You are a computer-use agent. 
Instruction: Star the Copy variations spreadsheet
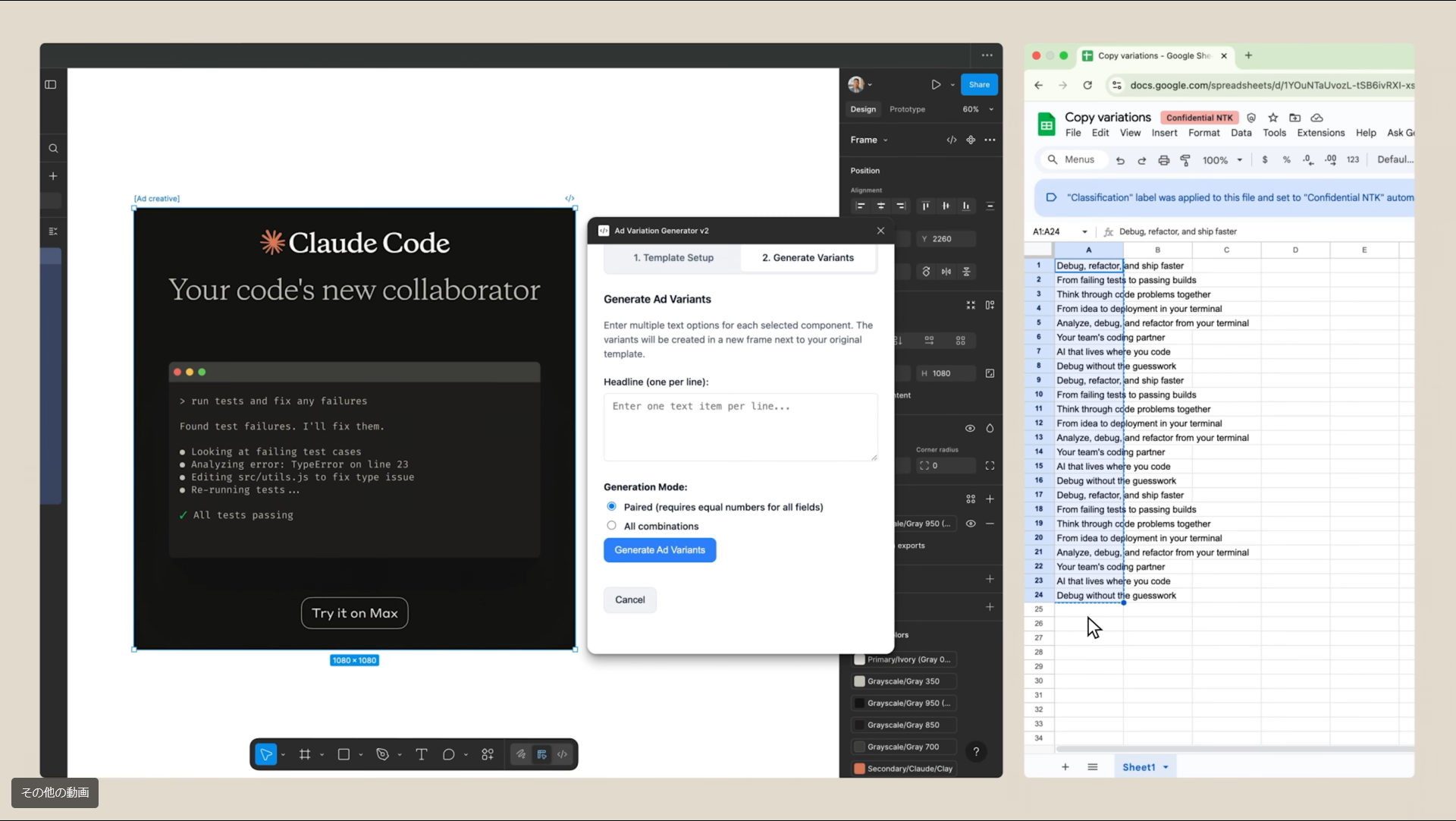tap(1273, 118)
